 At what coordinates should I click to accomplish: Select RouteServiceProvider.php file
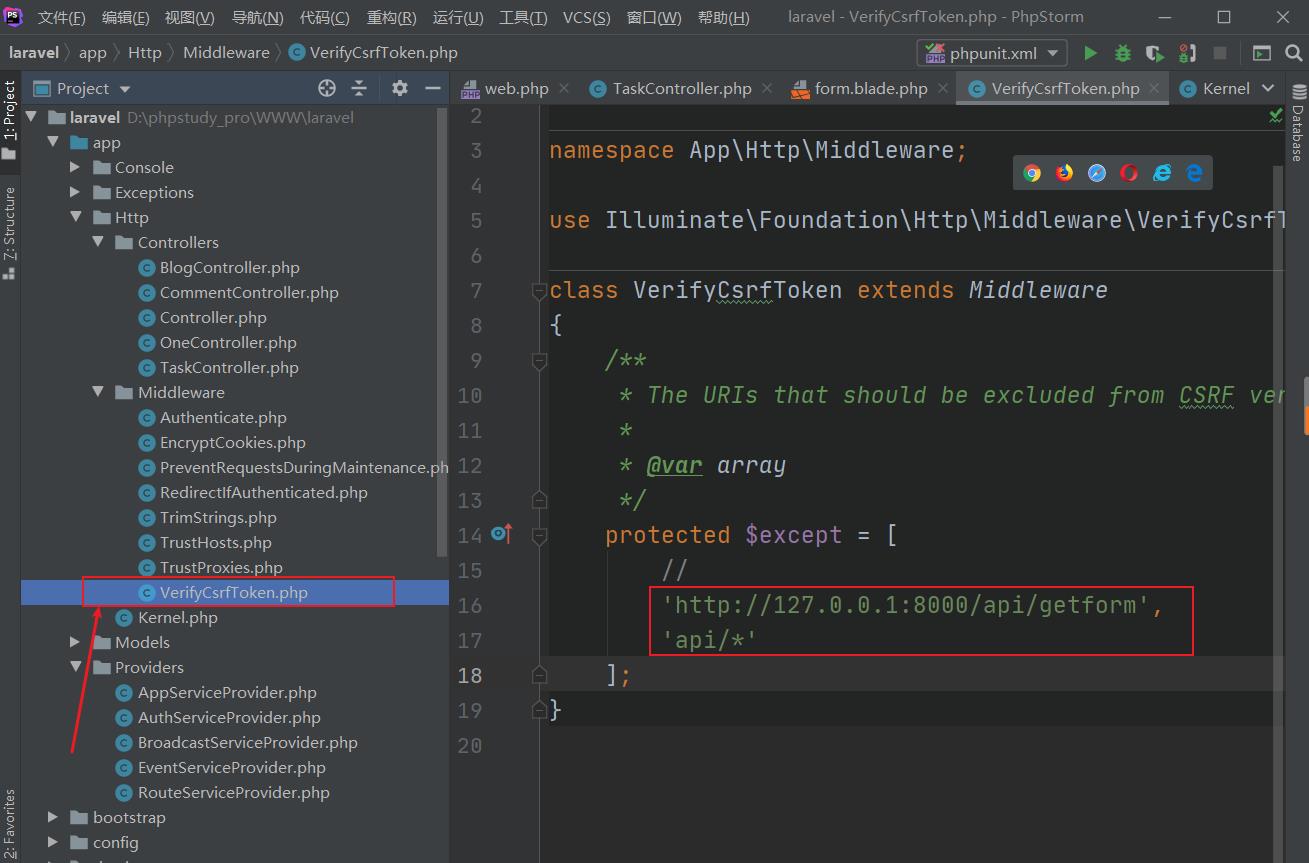pyautogui.click(x=233, y=792)
